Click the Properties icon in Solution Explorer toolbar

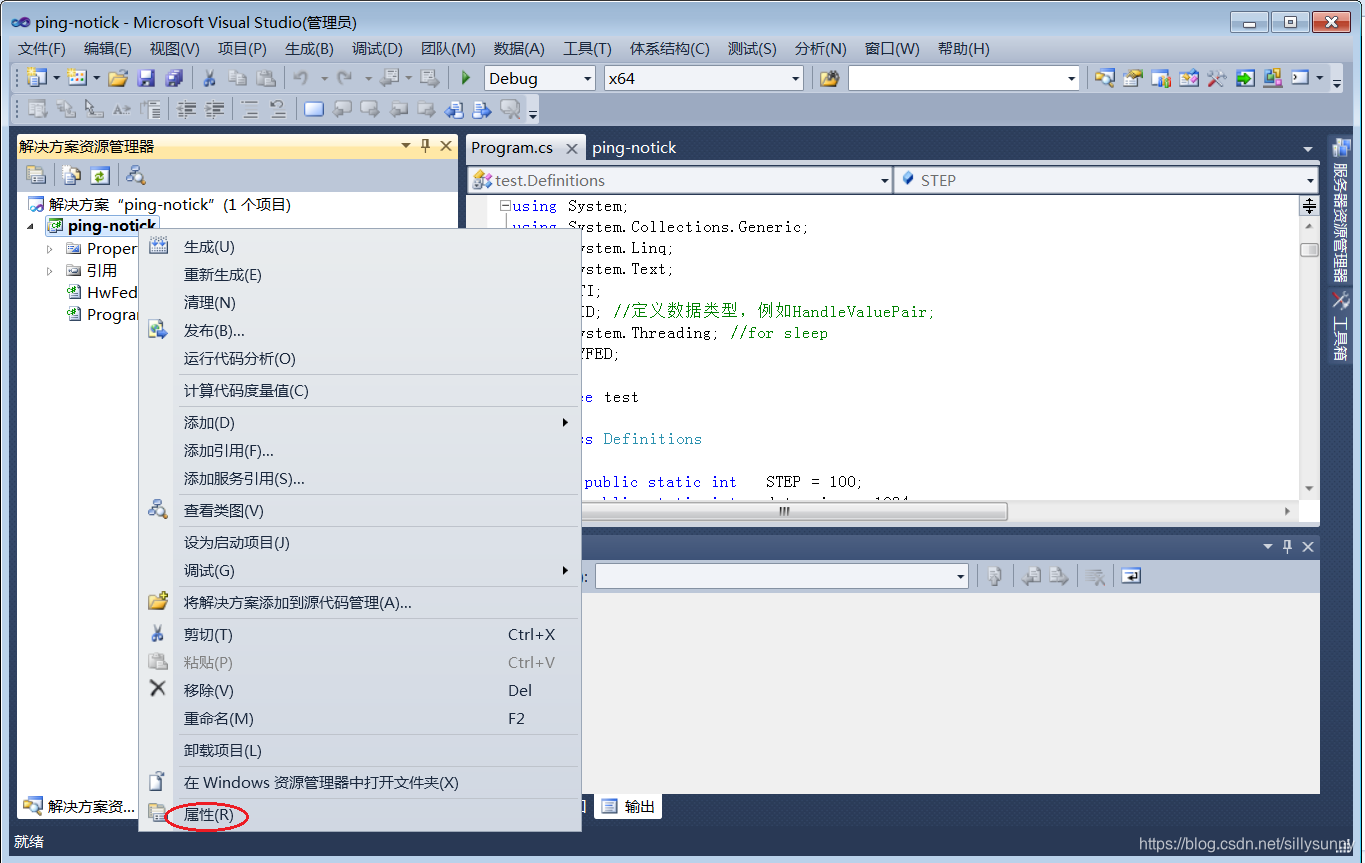pos(36,176)
